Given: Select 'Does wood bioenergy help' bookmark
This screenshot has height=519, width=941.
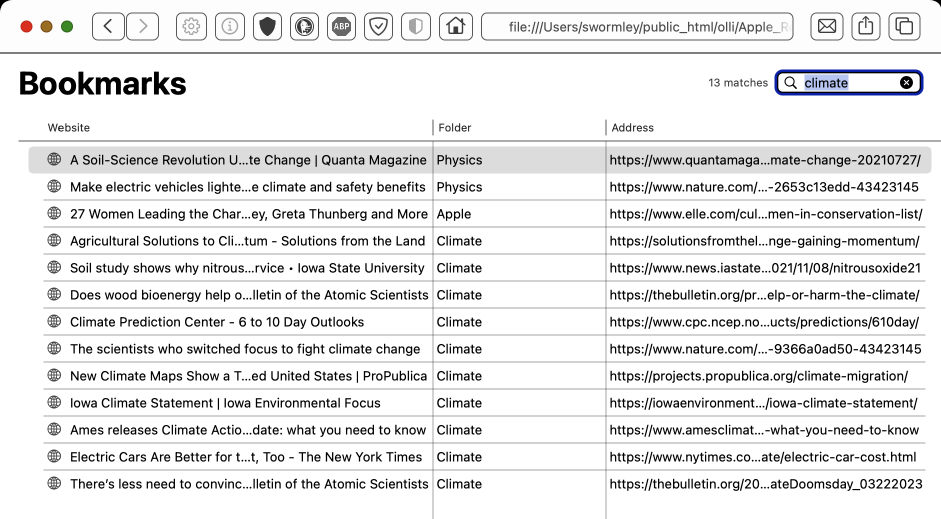Looking at the screenshot, I should tap(249, 295).
